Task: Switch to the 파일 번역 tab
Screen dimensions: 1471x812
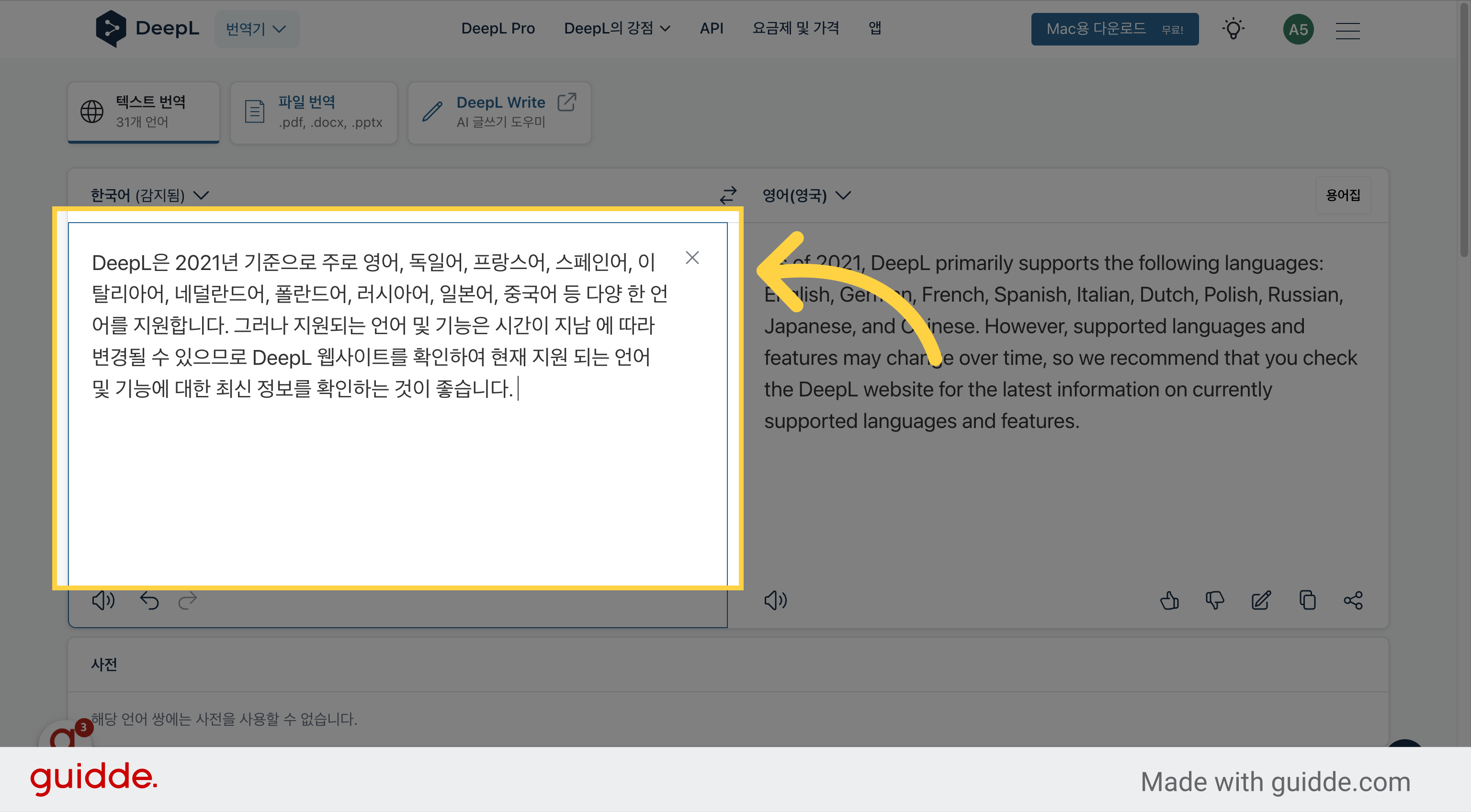Action: 314,113
